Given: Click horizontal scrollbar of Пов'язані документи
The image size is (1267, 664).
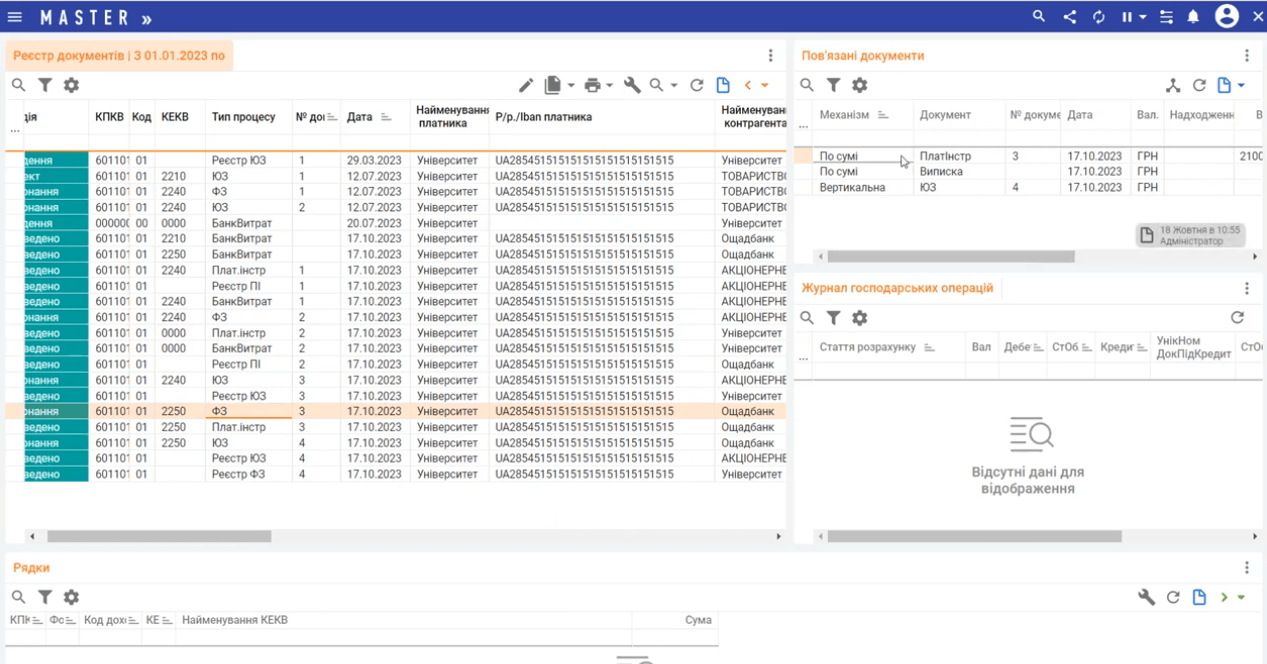Looking at the screenshot, I should pos(951,257).
